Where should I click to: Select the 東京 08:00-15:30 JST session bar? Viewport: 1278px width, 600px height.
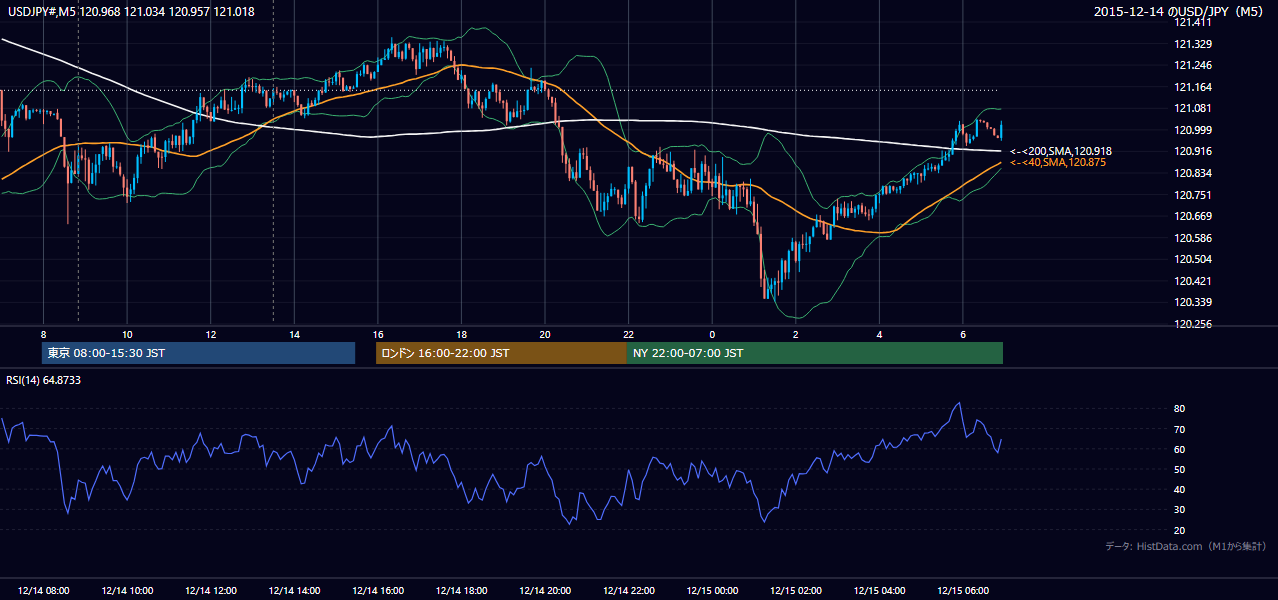[198, 353]
